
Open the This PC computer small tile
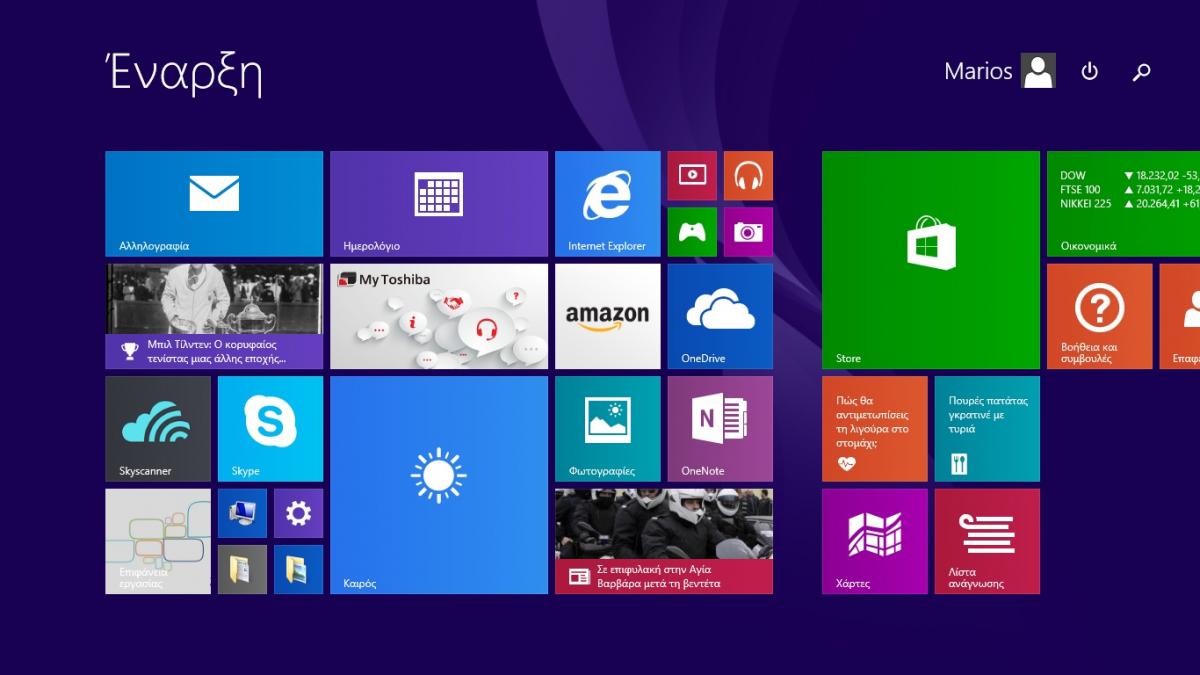click(x=242, y=513)
